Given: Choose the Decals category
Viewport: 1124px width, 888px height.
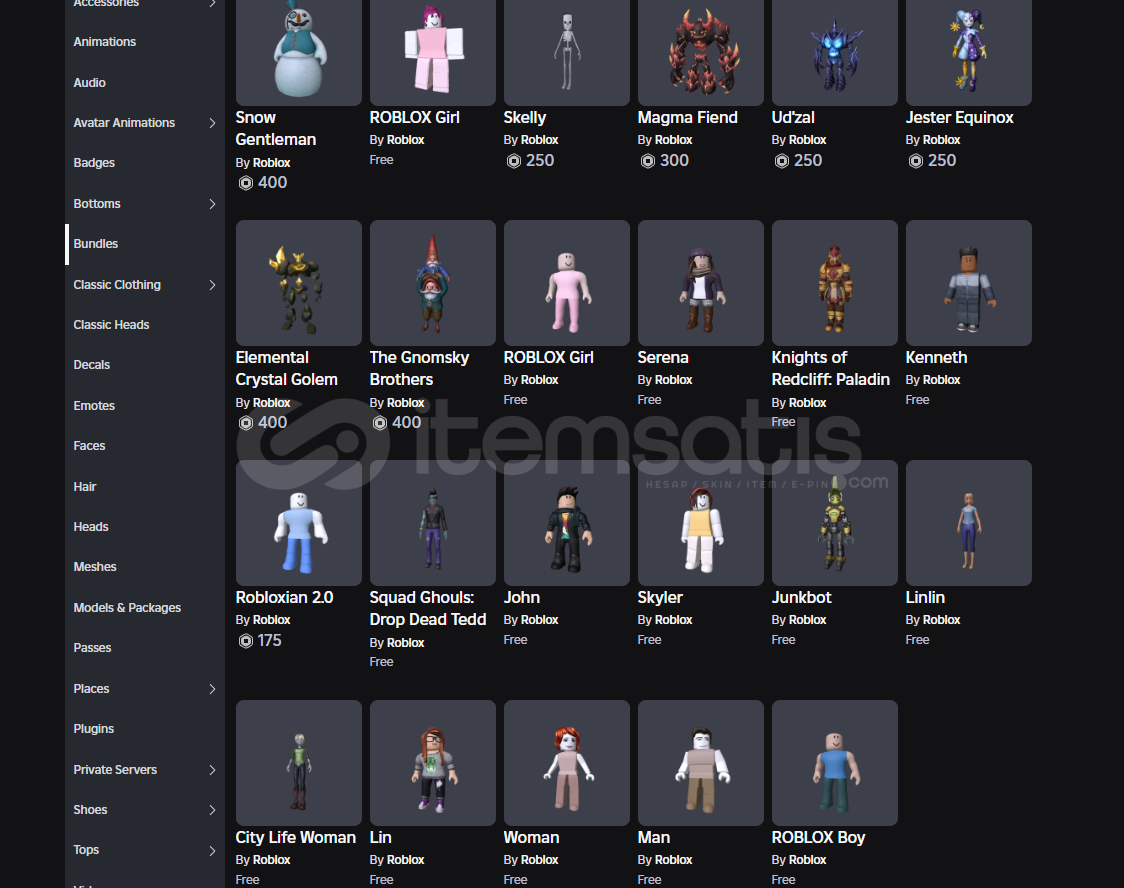Looking at the screenshot, I should pos(92,365).
